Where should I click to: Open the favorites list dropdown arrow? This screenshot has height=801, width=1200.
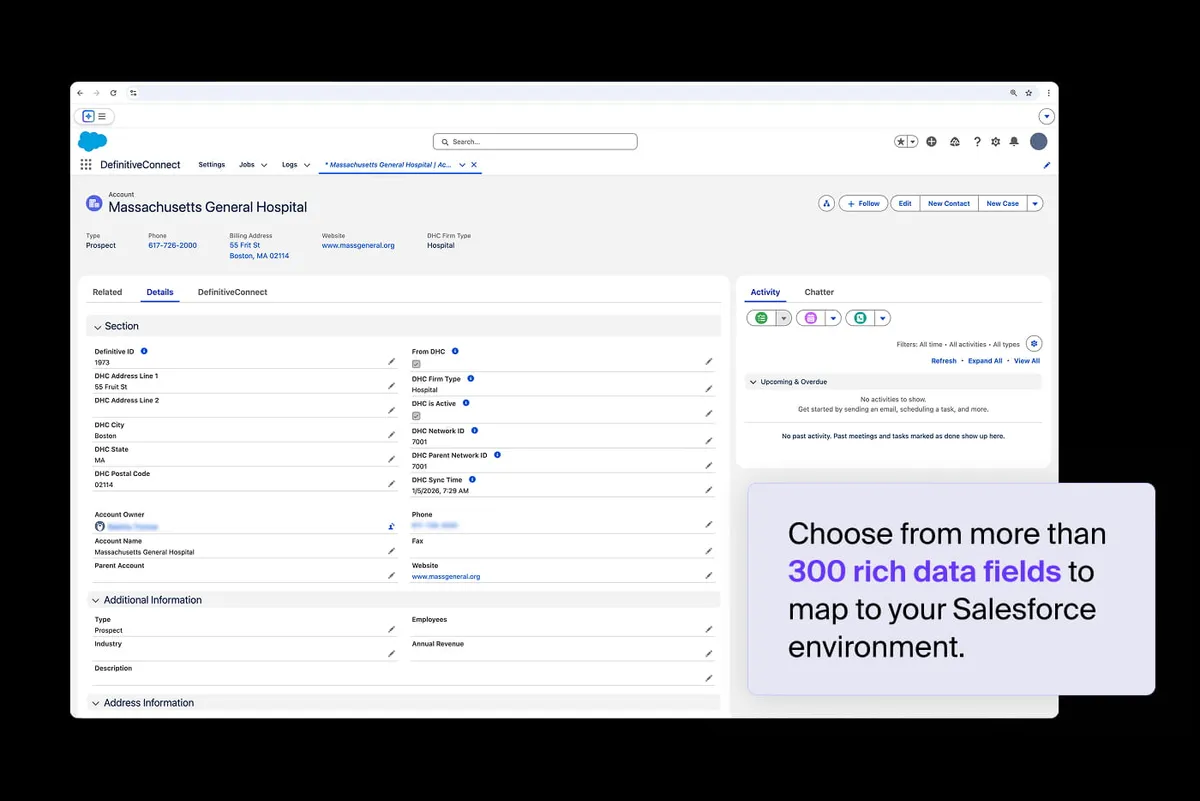click(912, 142)
